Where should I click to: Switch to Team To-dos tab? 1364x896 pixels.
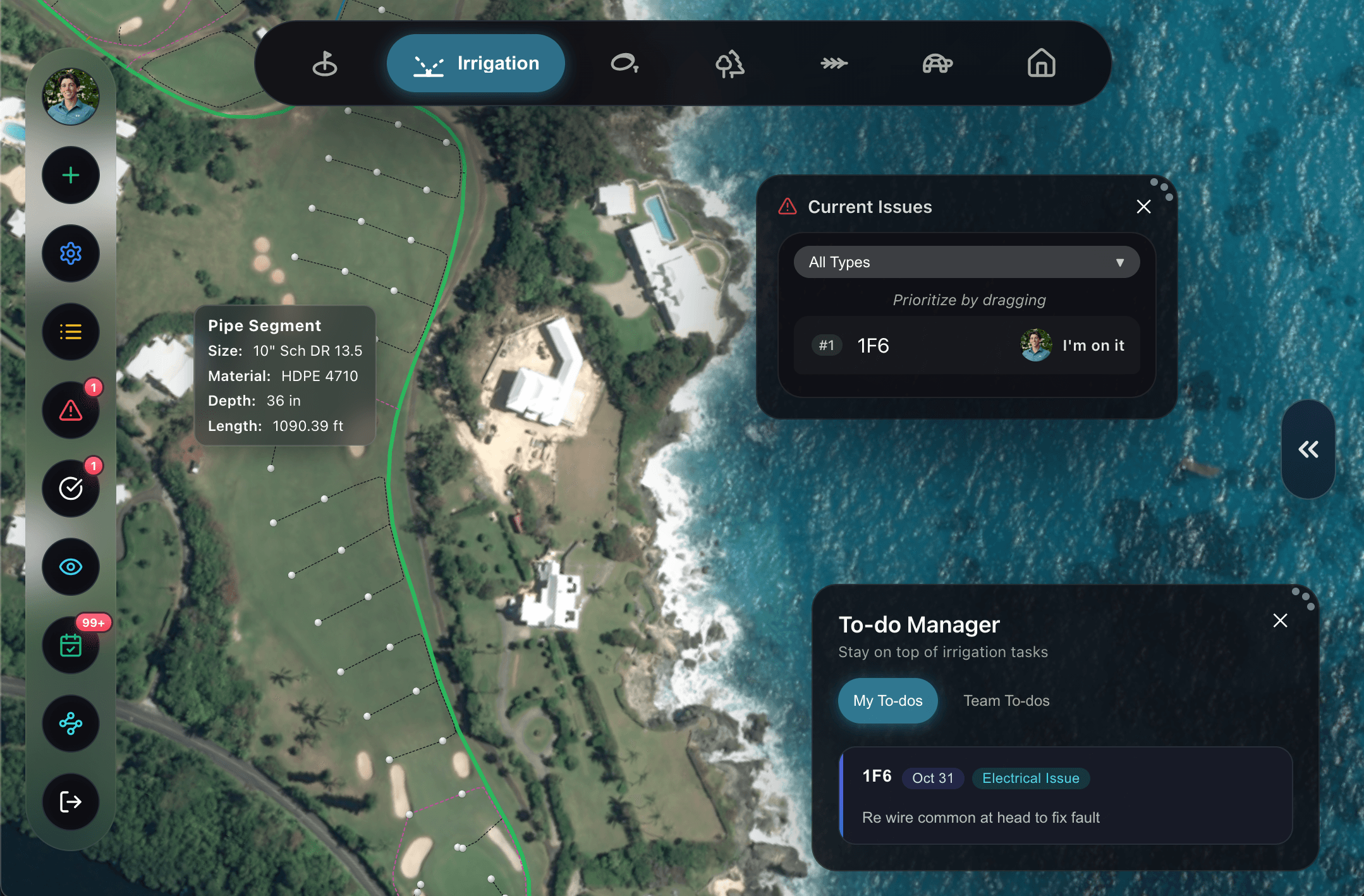pos(1006,701)
